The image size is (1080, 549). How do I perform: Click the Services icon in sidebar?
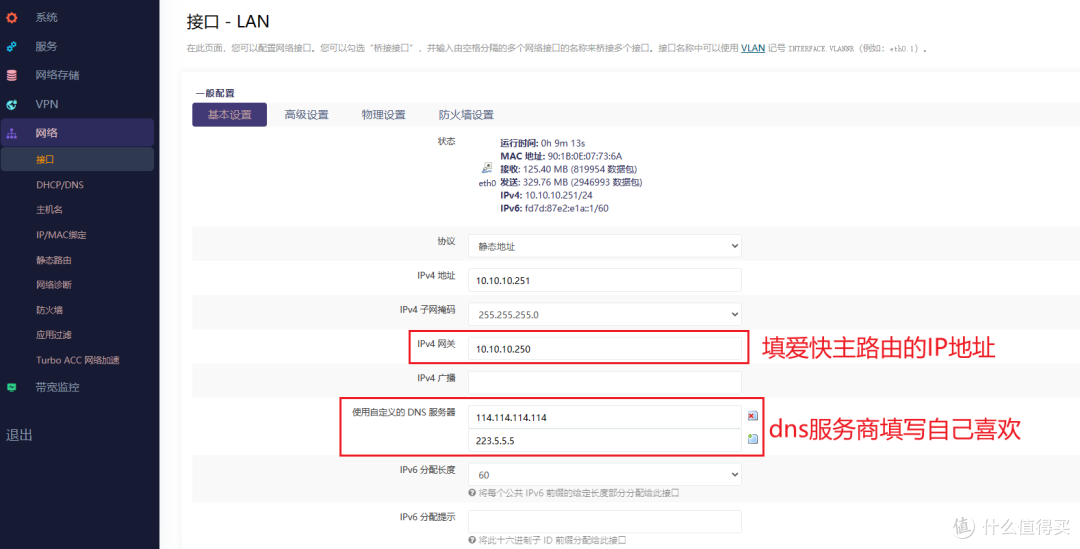[x=12, y=46]
